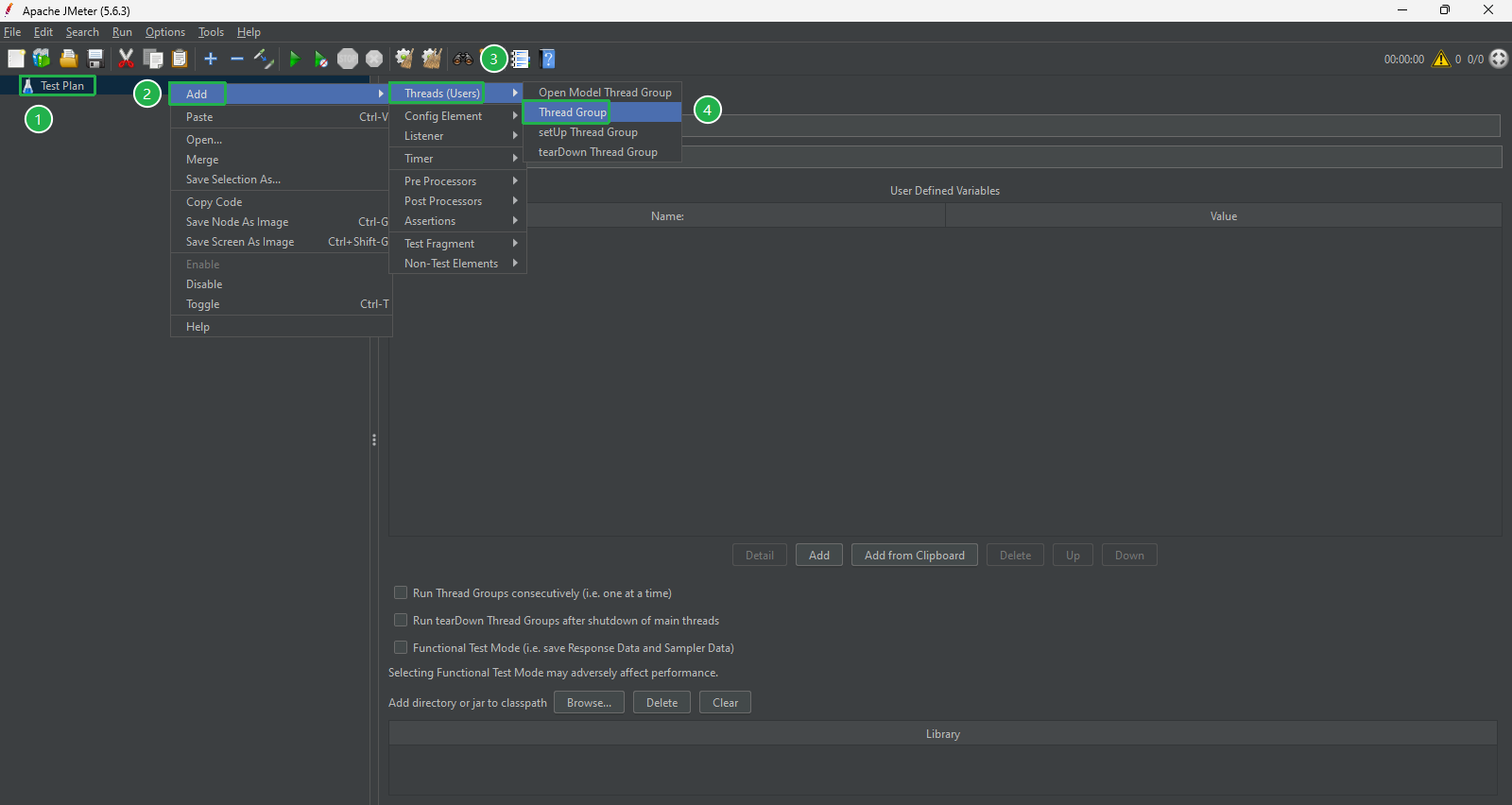The image size is (1512, 805).
Task: Click Add from Clipboard button
Action: 915,555
